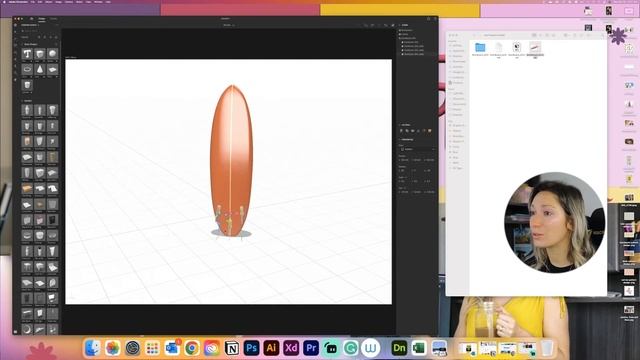This screenshot has height=360, width=640.
Task: Click the Position X field in Properties
Action: click(403, 160)
